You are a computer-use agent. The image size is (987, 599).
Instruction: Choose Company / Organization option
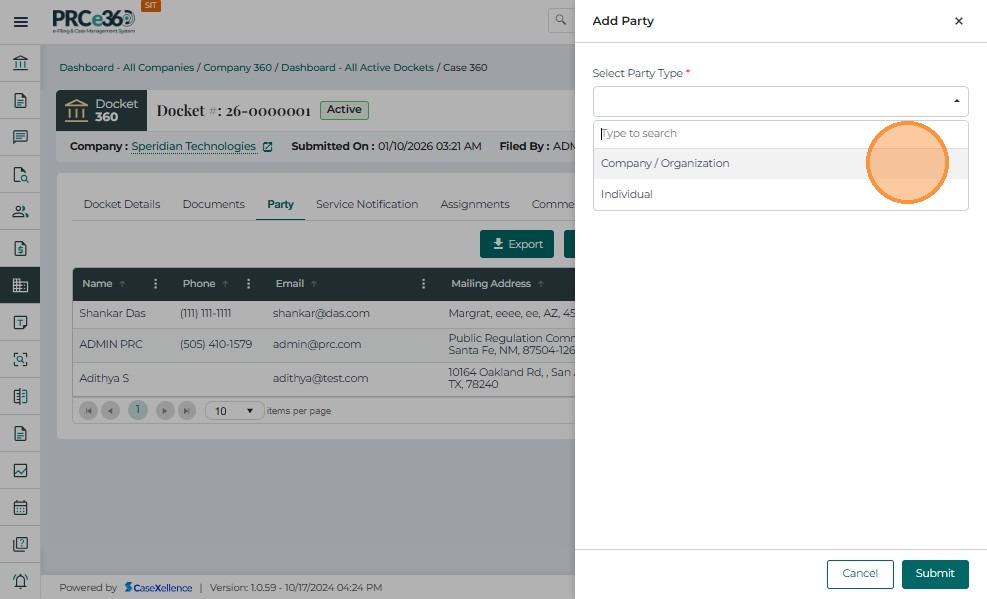(781, 164)
